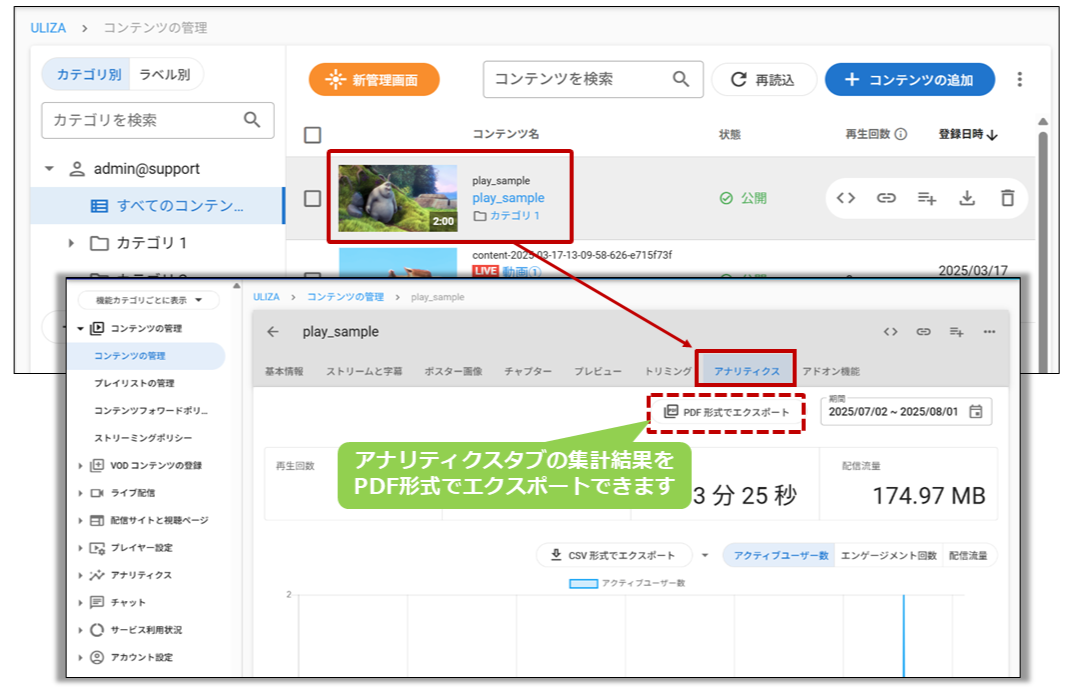Click the admin@support user icon
Screen dimensions: 1068x691
(x=77, y=169)
